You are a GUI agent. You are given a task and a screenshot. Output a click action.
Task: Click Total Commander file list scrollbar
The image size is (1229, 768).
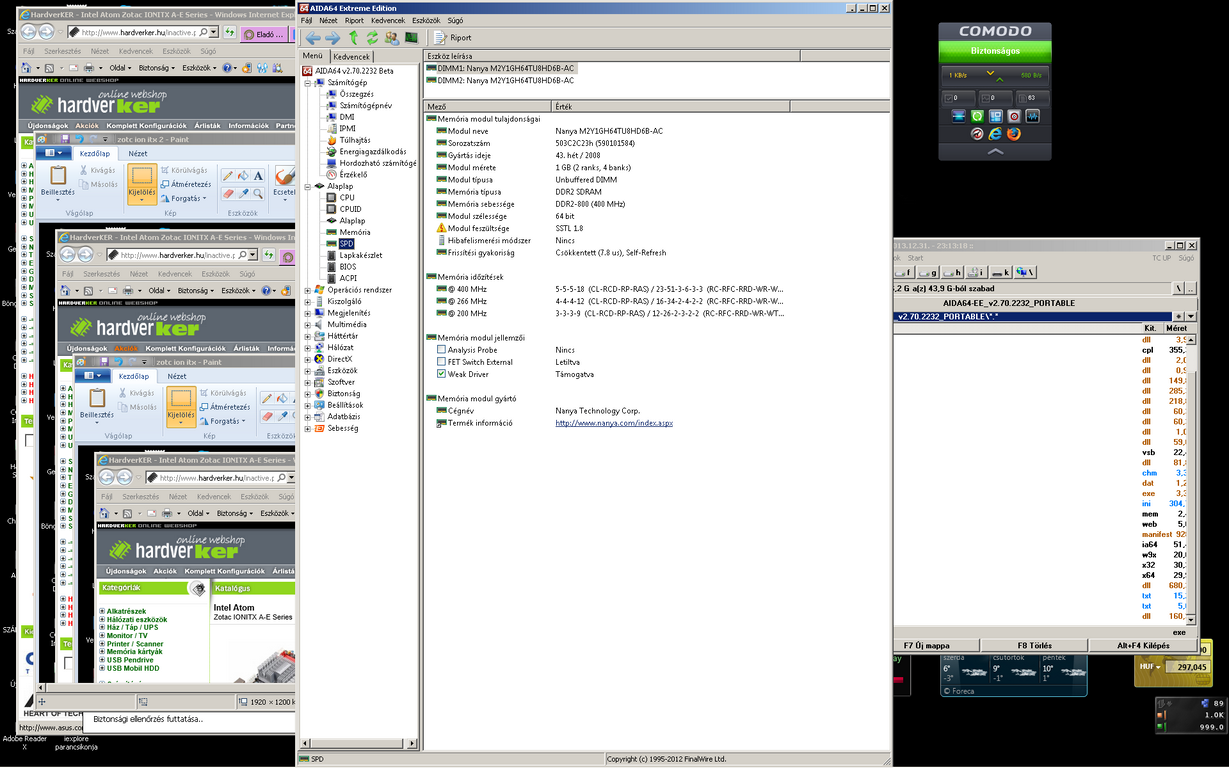coord(1193,480)
